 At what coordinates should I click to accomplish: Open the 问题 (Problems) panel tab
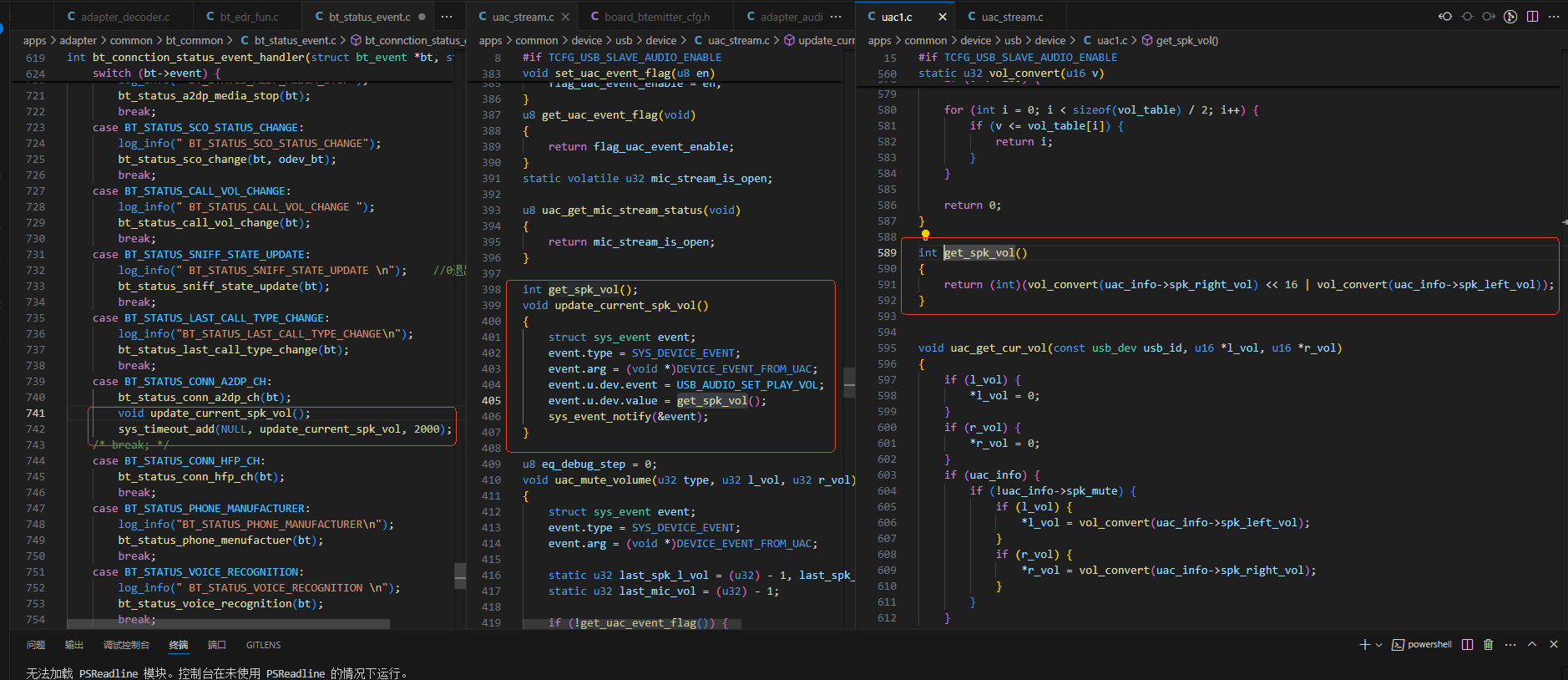click(x=36, y=645)
